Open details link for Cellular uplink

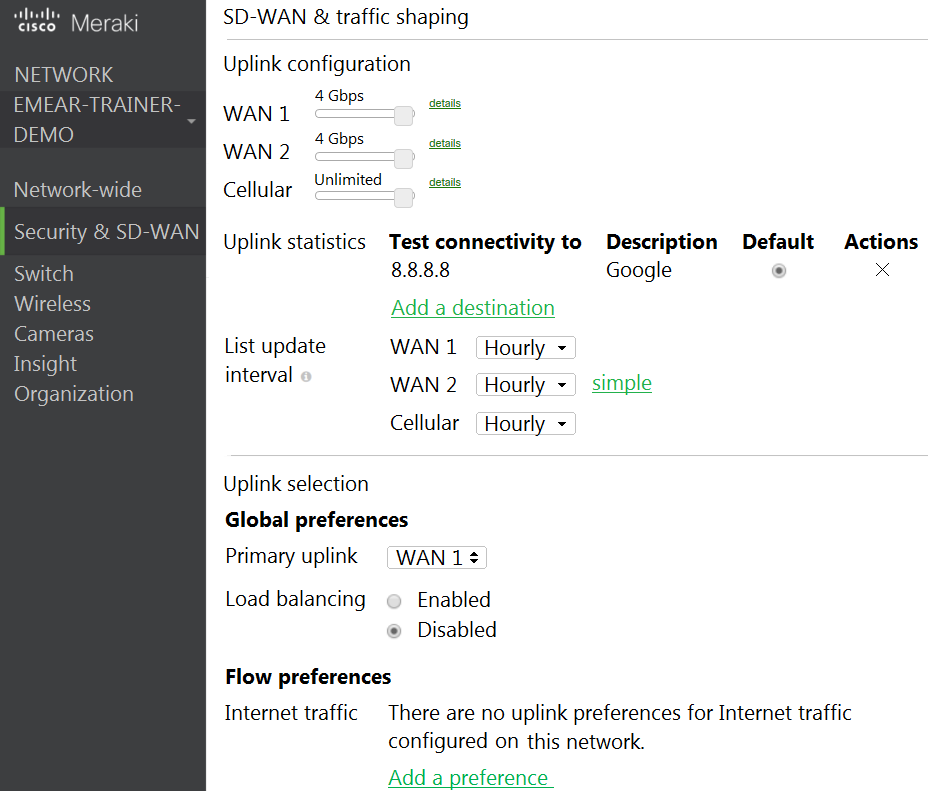tap(445, 183)
